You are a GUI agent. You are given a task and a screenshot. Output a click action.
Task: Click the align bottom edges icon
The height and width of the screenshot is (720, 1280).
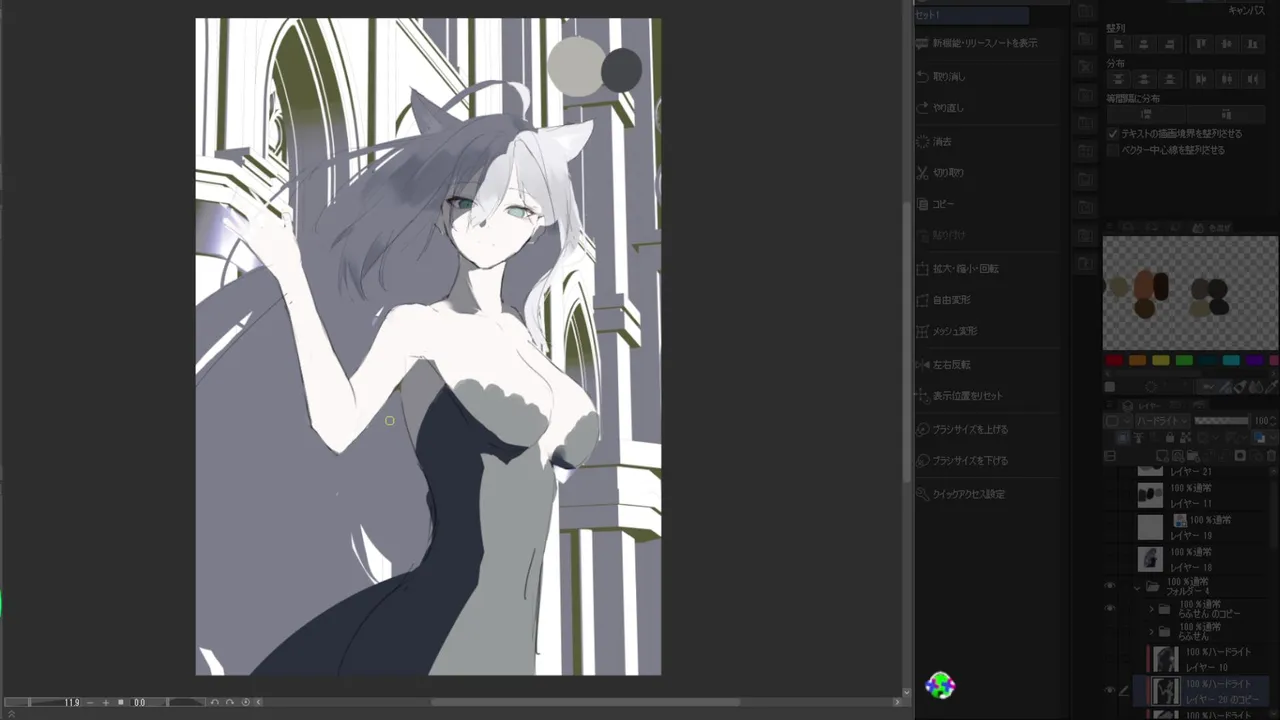pyautogui.click(x=1251, y=44)
